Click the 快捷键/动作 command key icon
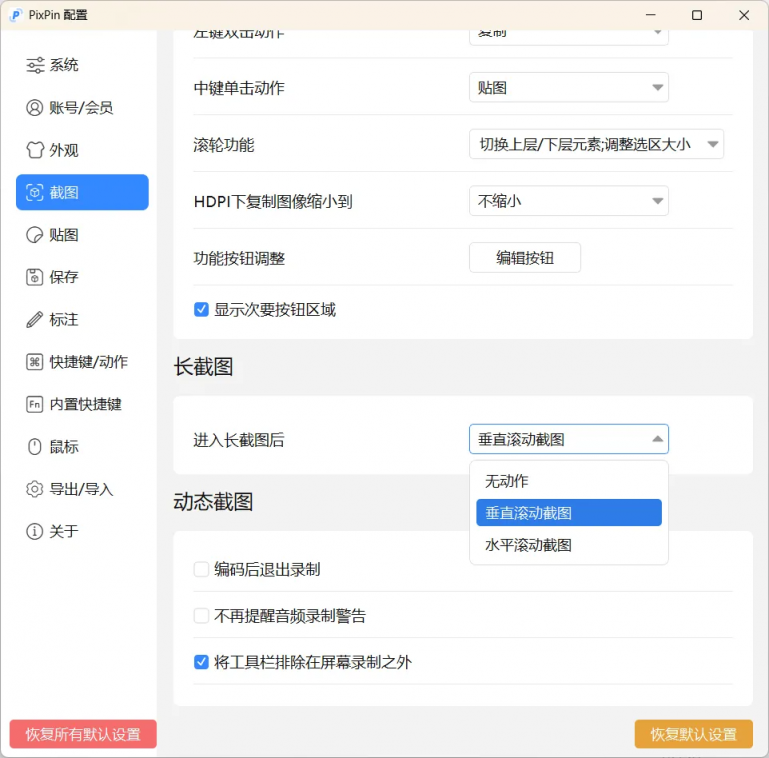Viewport: 769px width, 758px height. click(x=35, y=362)
